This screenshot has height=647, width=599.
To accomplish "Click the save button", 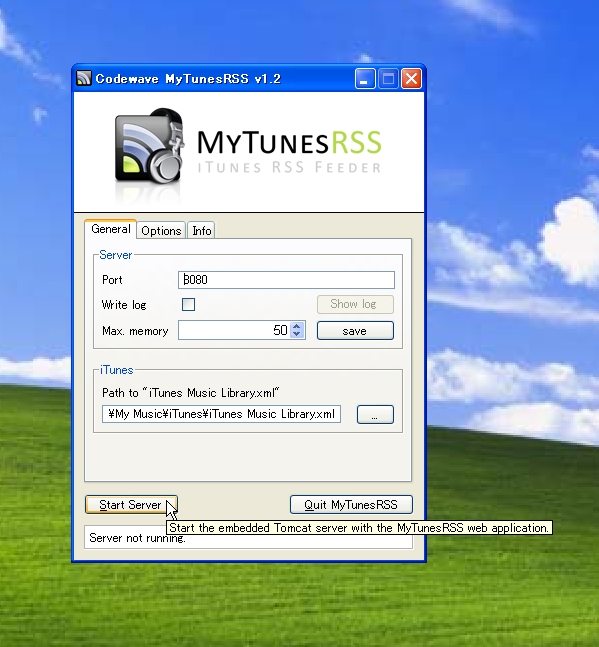I will (x=355, y=331).
